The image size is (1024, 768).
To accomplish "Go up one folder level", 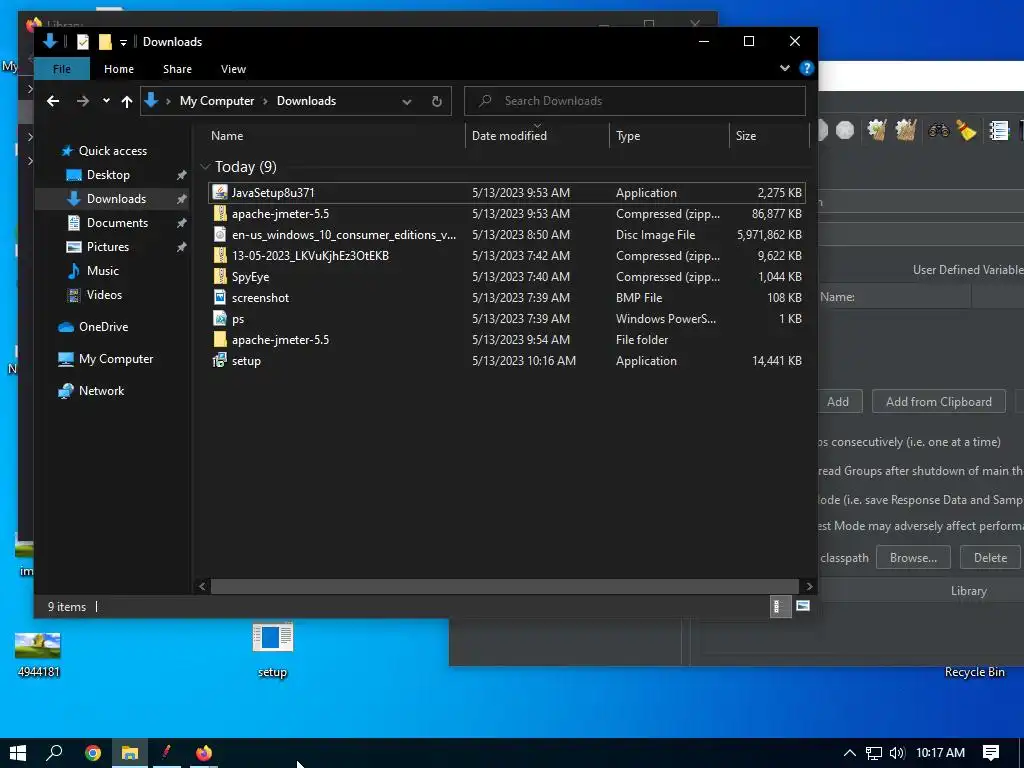I will coord(127,101).
